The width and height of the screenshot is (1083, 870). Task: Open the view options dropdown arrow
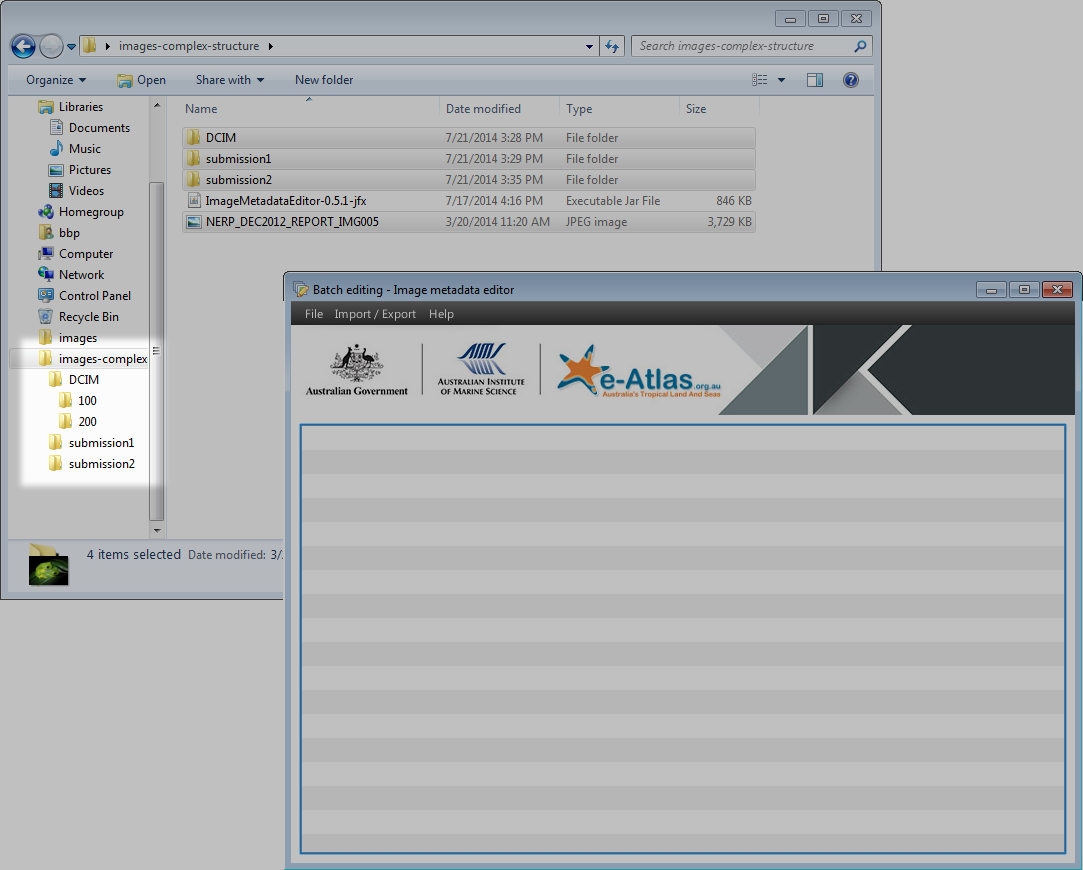[x=781, y=80]
